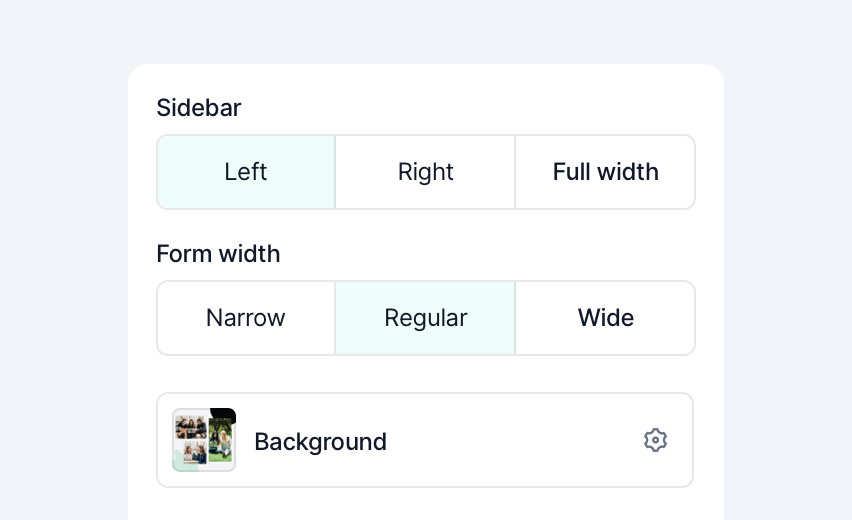852x520 pixels.
Task: Pick the highlighted Left segment
Action: (x=246, y=172)
